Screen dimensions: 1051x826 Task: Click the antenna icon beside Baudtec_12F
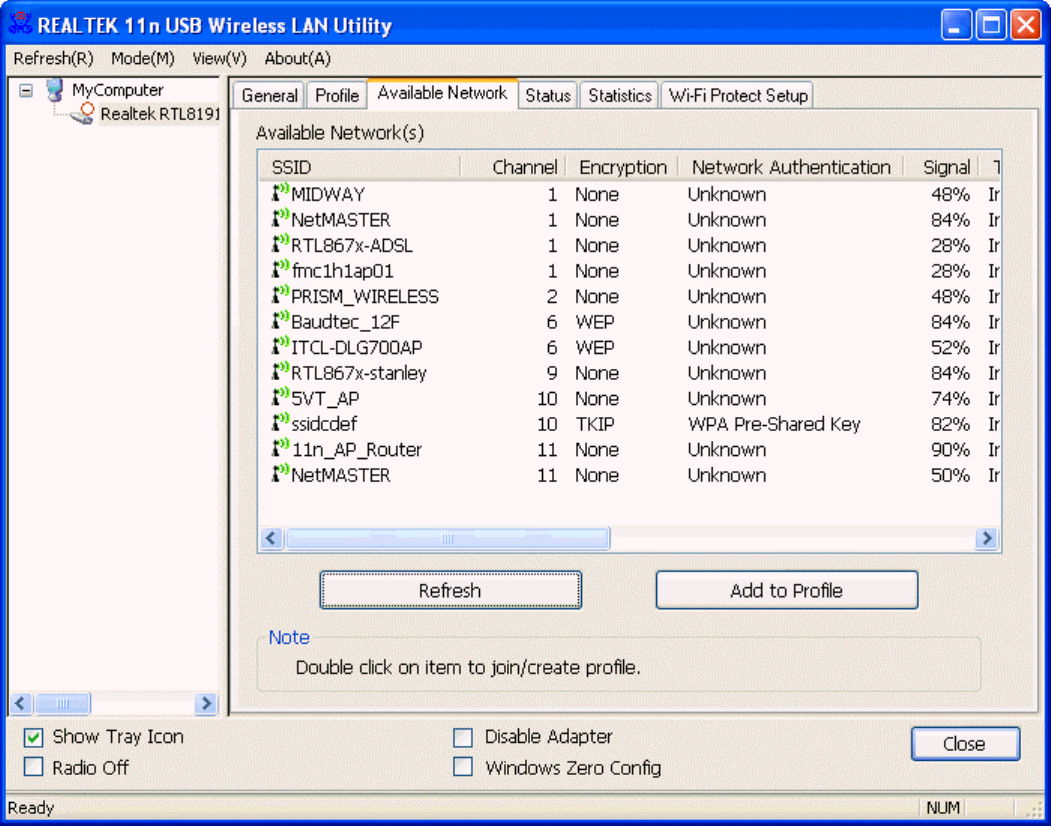tap(280, 320)
